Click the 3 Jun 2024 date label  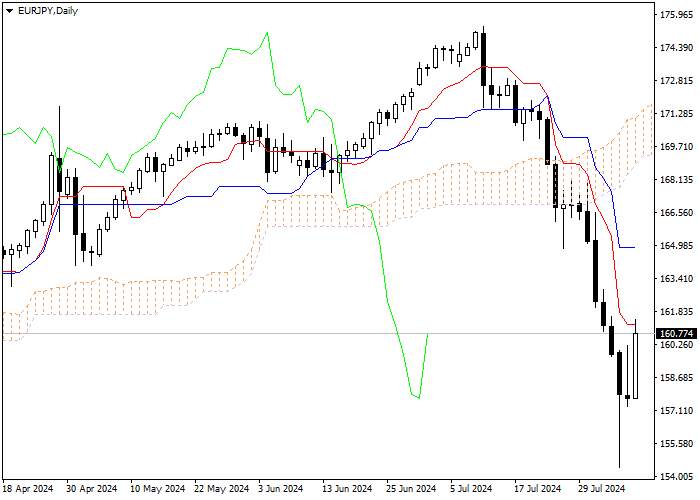(x=281, y=489)
